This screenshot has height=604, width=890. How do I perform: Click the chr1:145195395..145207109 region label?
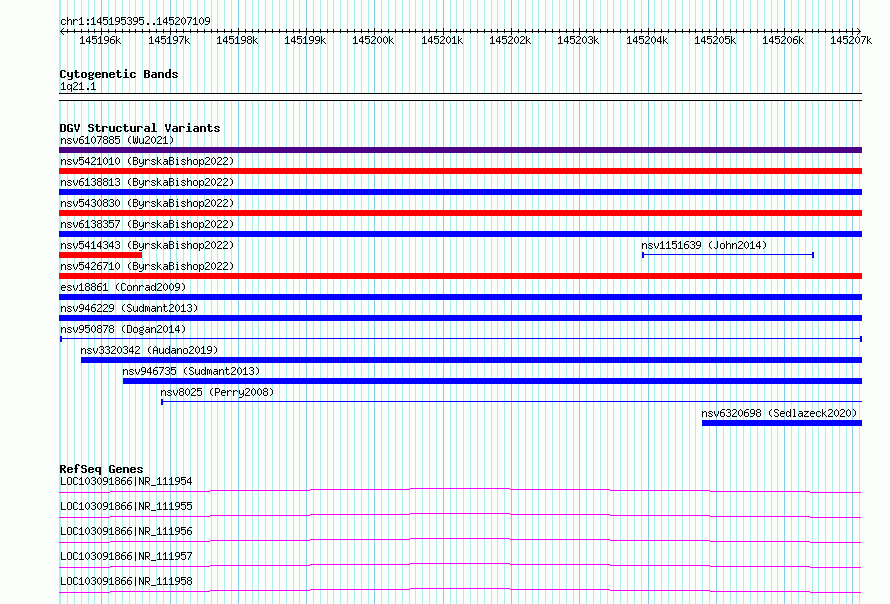(x=135, y=22)
